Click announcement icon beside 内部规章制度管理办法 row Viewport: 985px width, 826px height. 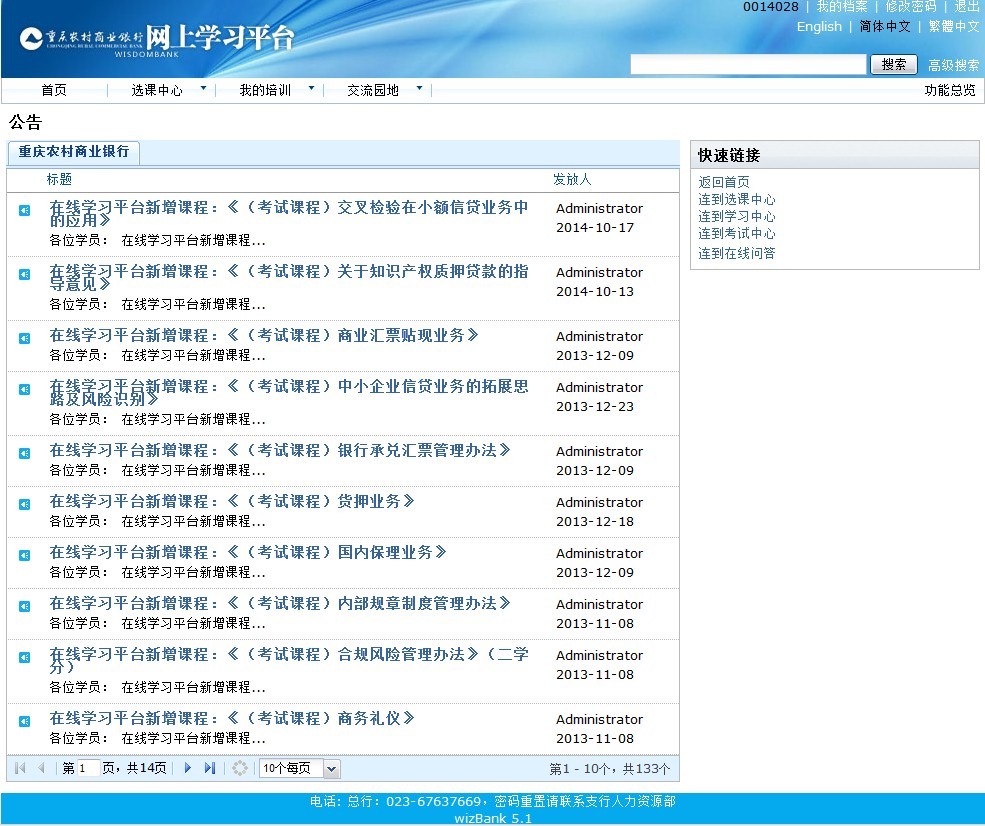pyautogui.click(x=24, y=606)
